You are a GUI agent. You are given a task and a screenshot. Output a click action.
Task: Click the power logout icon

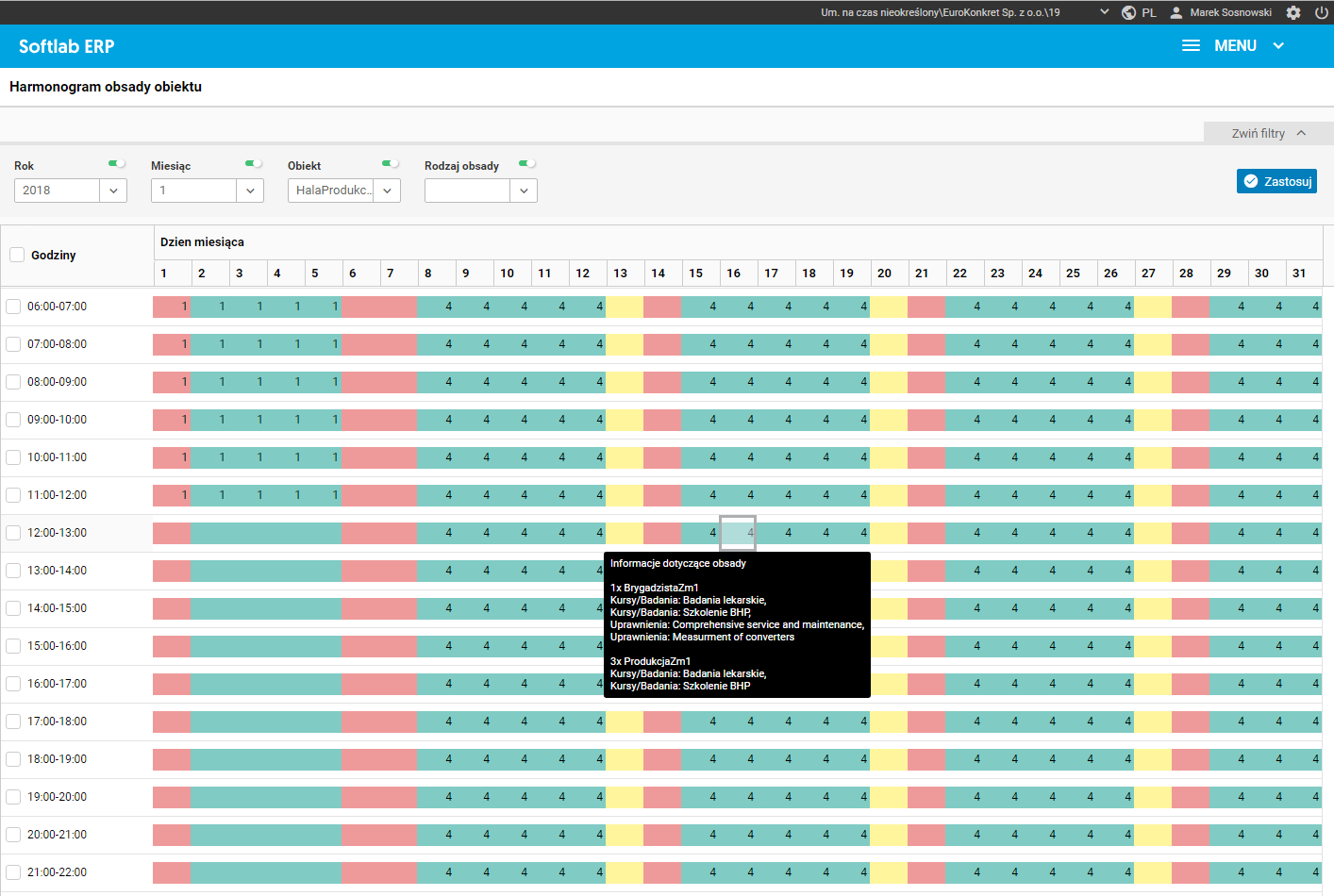point(1321,12)
